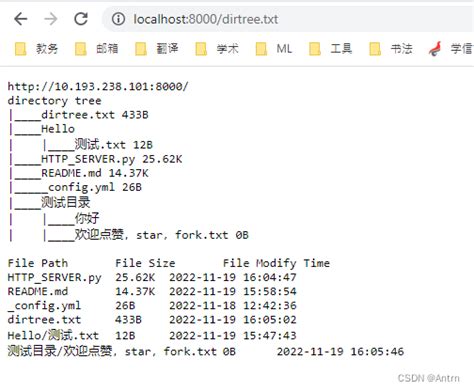
Task: Go forward with the forward arrow
Action: tap(51, 19)
